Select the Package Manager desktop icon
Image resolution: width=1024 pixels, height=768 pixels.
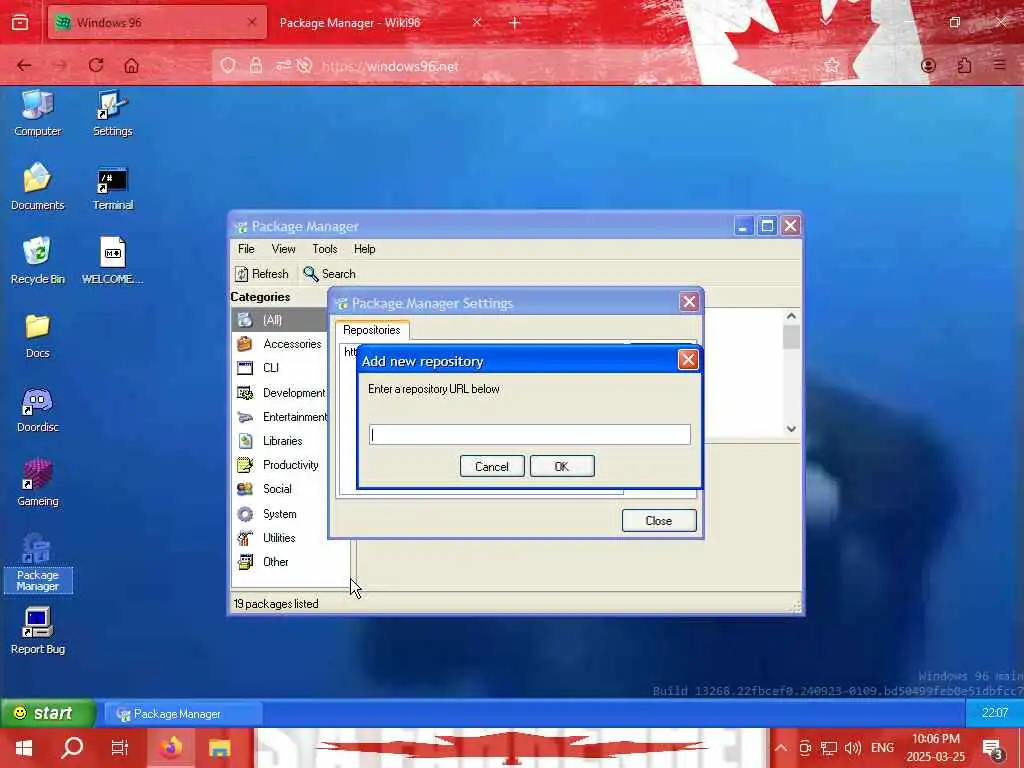point(37,563)
